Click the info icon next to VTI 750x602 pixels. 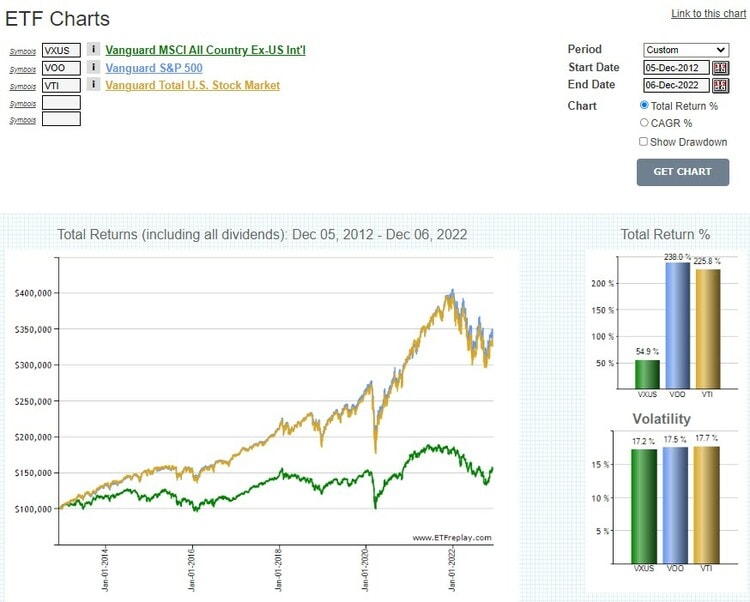93,85
